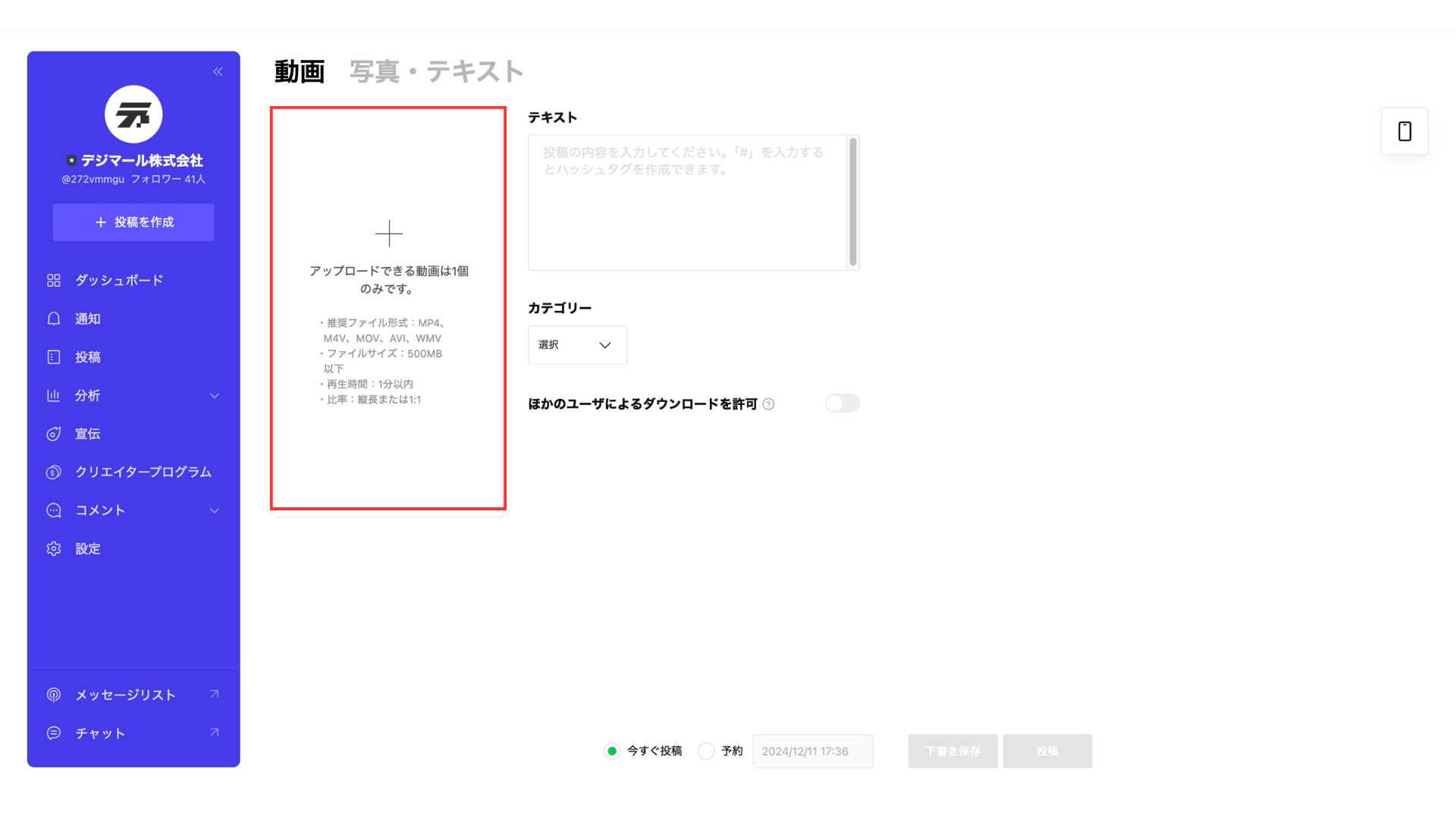Click the download permission help icon
The width and height of the screenshot is (1456, 819).
(x=768, y=404)
